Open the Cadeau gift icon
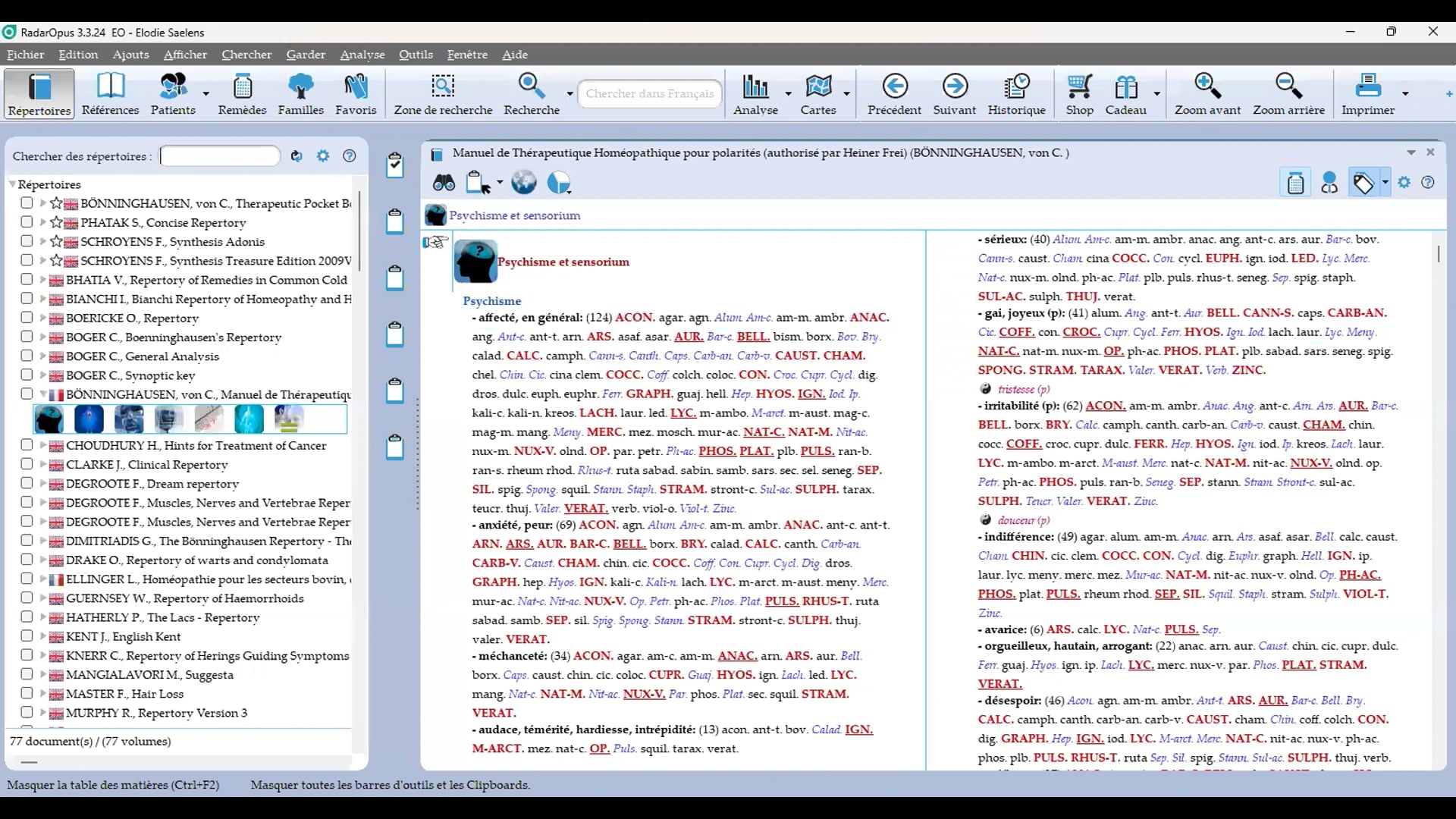This screenshot has height=819, width=1456. click(x=1126, y=86)
